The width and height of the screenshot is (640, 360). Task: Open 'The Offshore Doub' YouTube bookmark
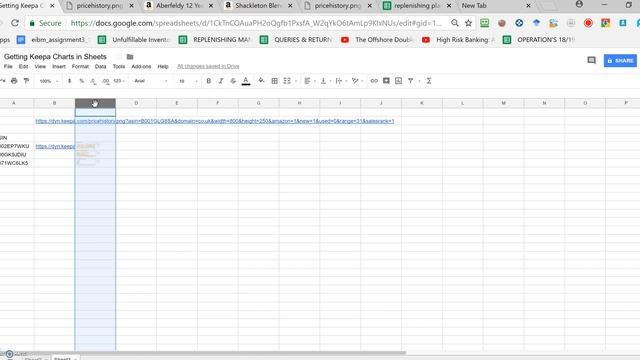coord(378,40)
